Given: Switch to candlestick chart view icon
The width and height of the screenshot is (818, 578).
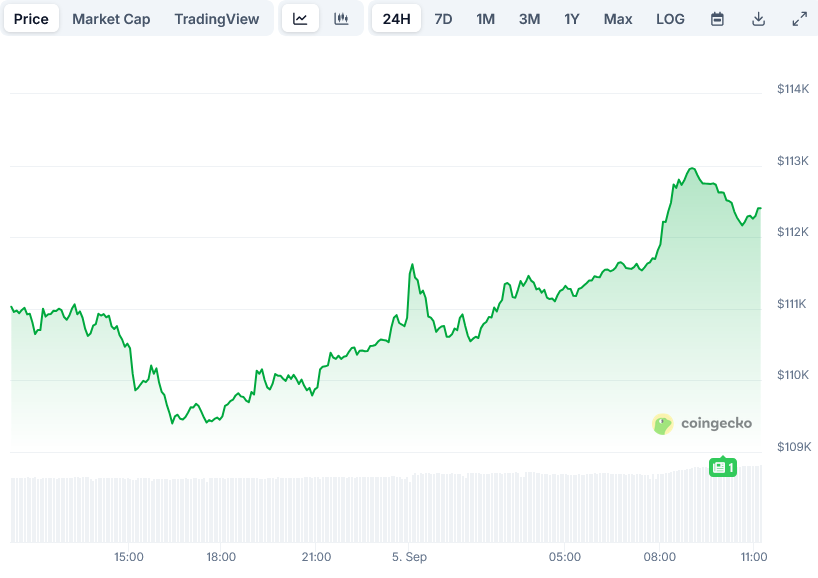Looking at the screenshot, I should [341, 19].
